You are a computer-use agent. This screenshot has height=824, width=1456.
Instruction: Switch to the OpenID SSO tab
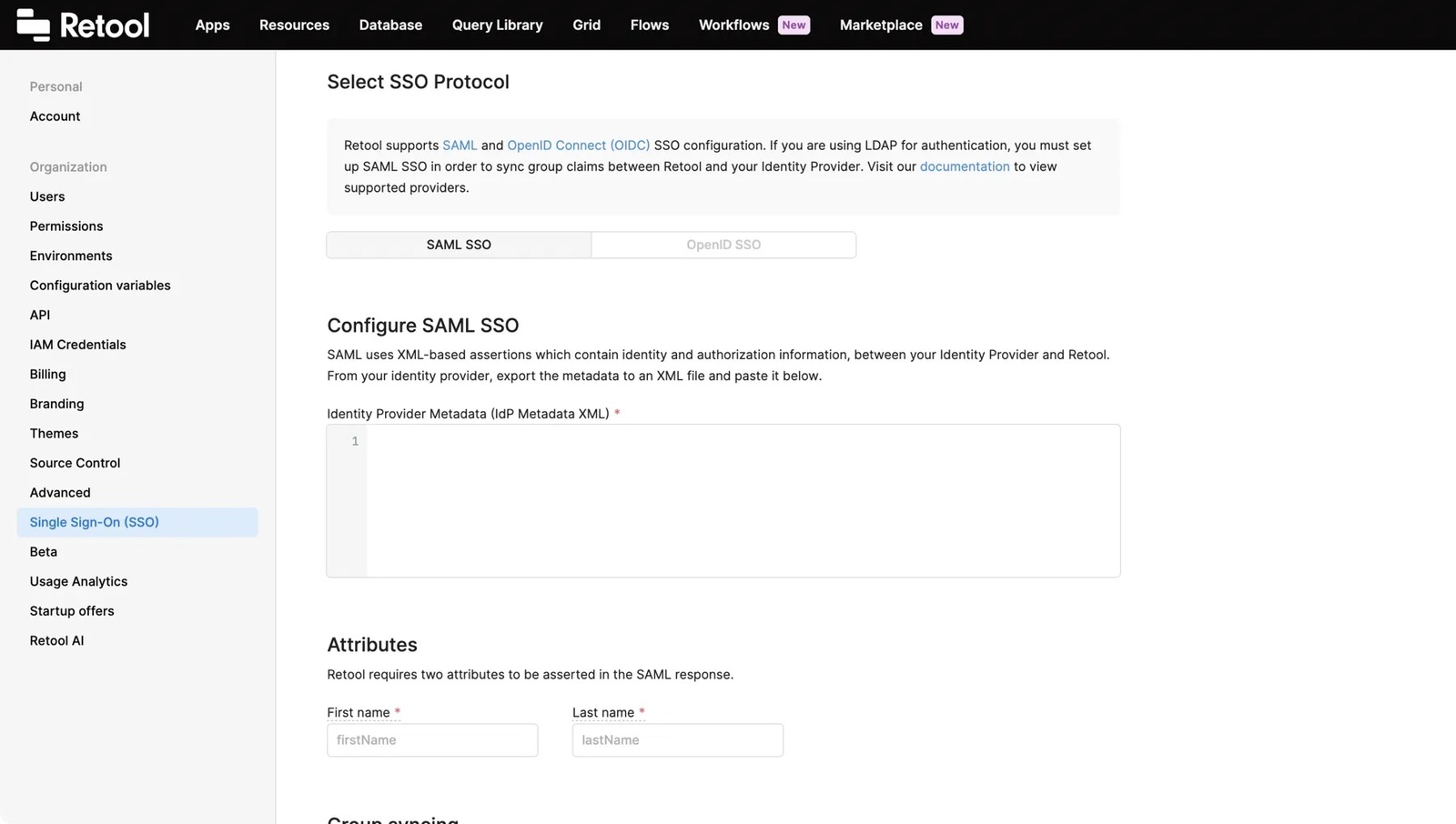pos(723,245)
